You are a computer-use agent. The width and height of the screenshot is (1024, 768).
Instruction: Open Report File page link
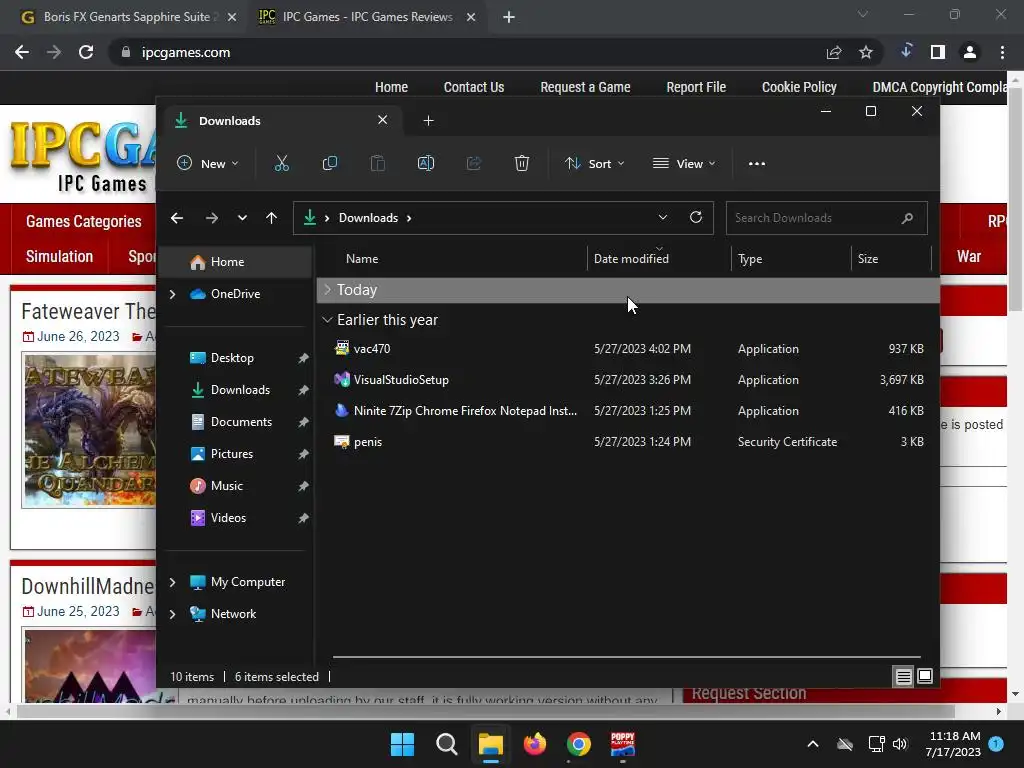pyautogui.click(x=696, y=87)
